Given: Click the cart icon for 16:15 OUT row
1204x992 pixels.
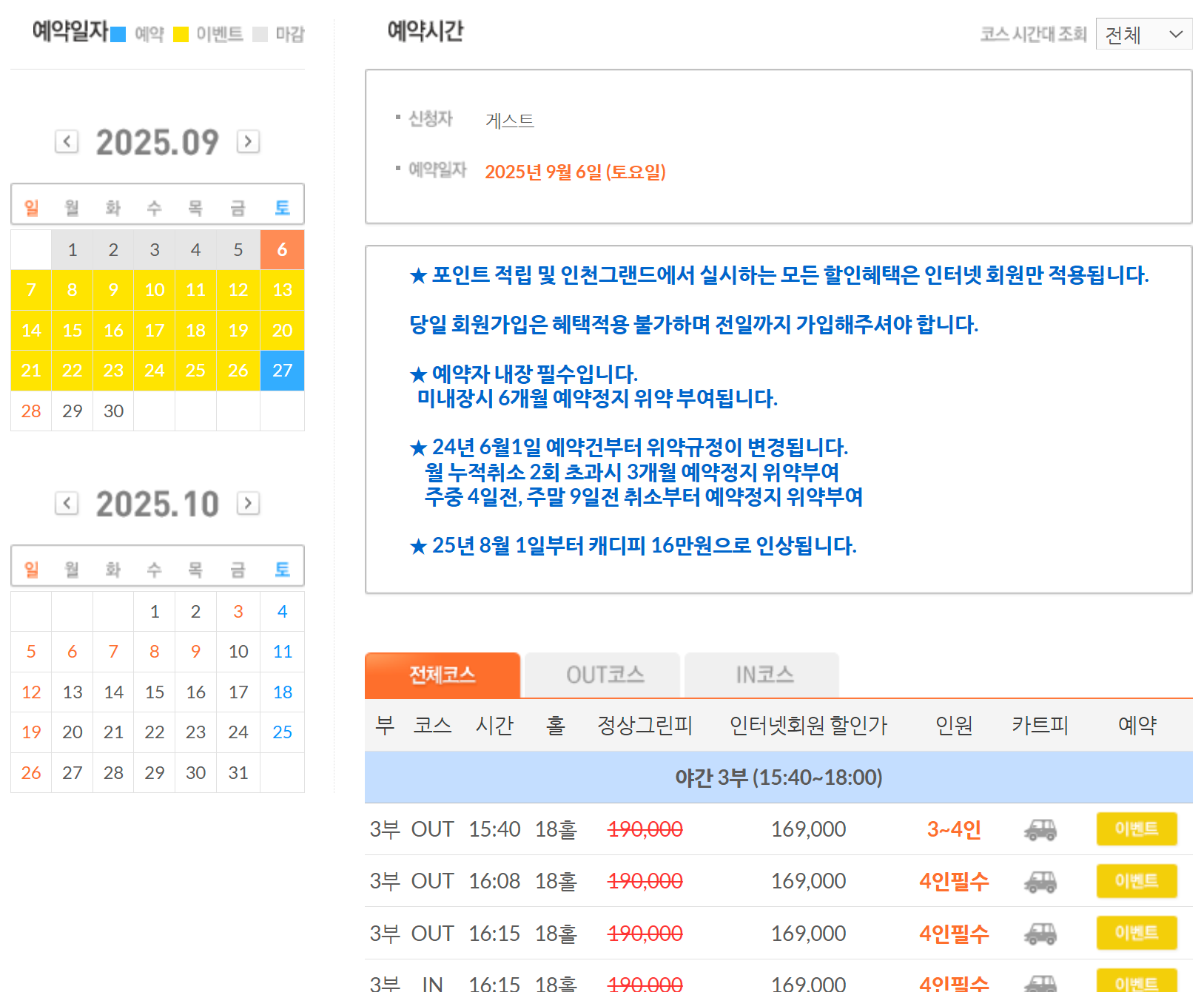Looking at the screenshot, I should click(x=1040, y=934).
